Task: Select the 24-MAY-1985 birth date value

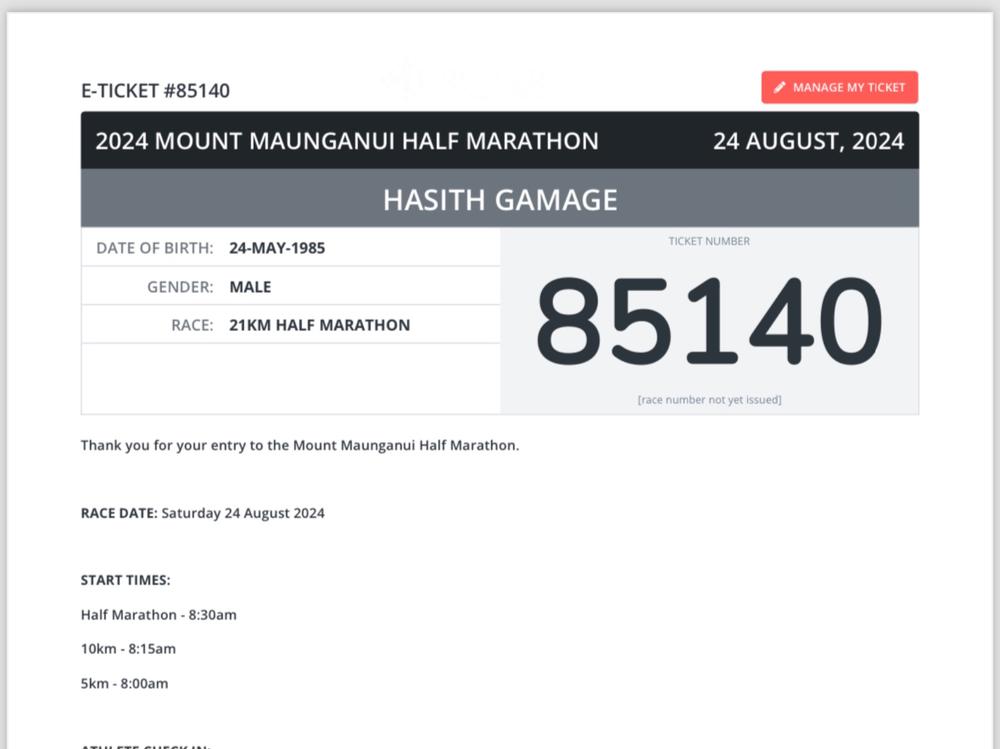Action: point(277,248)
